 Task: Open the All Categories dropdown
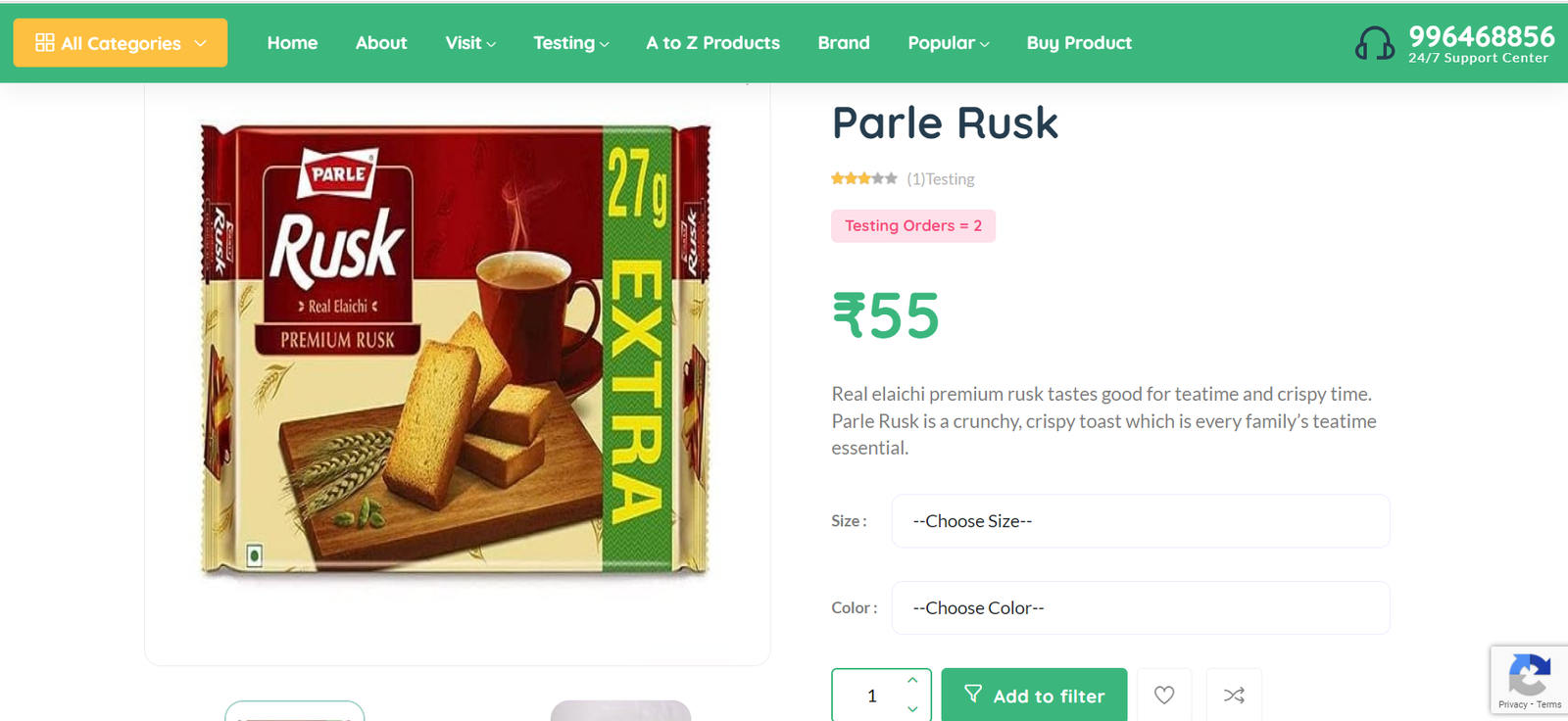[121, 43]
